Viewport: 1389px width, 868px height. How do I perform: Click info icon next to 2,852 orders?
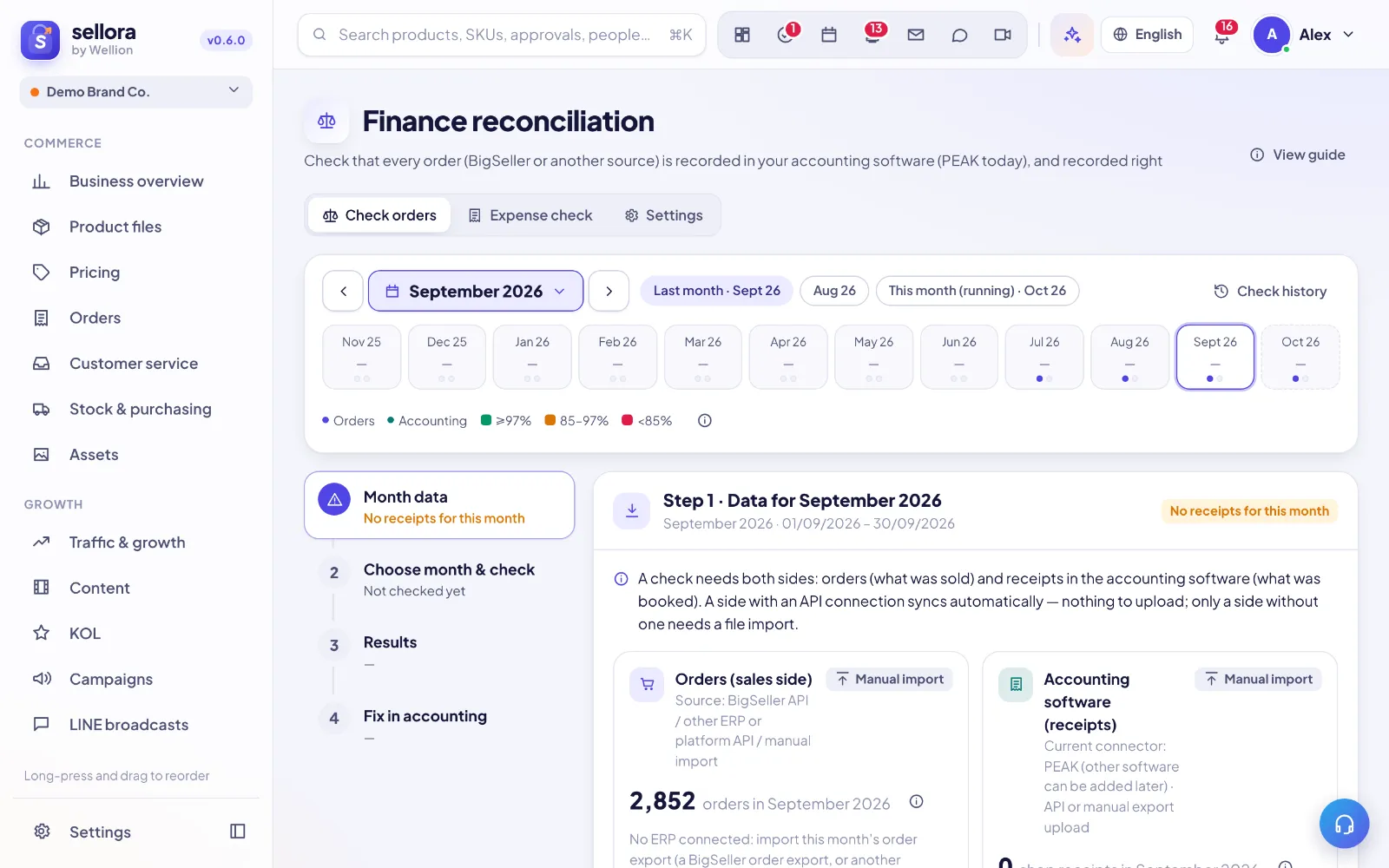pos(916,801)
